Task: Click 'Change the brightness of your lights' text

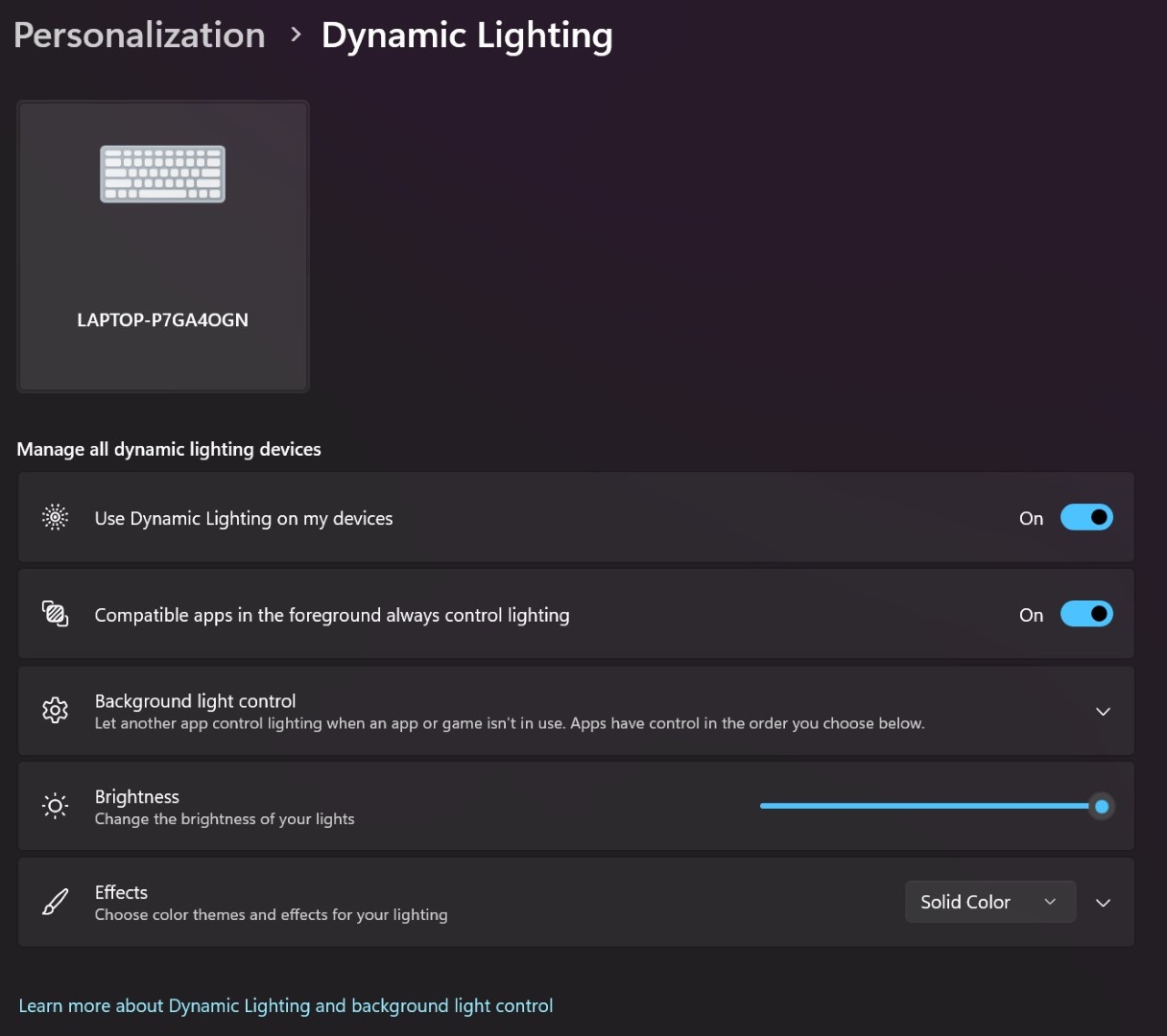Action: (x=225, y=819)
